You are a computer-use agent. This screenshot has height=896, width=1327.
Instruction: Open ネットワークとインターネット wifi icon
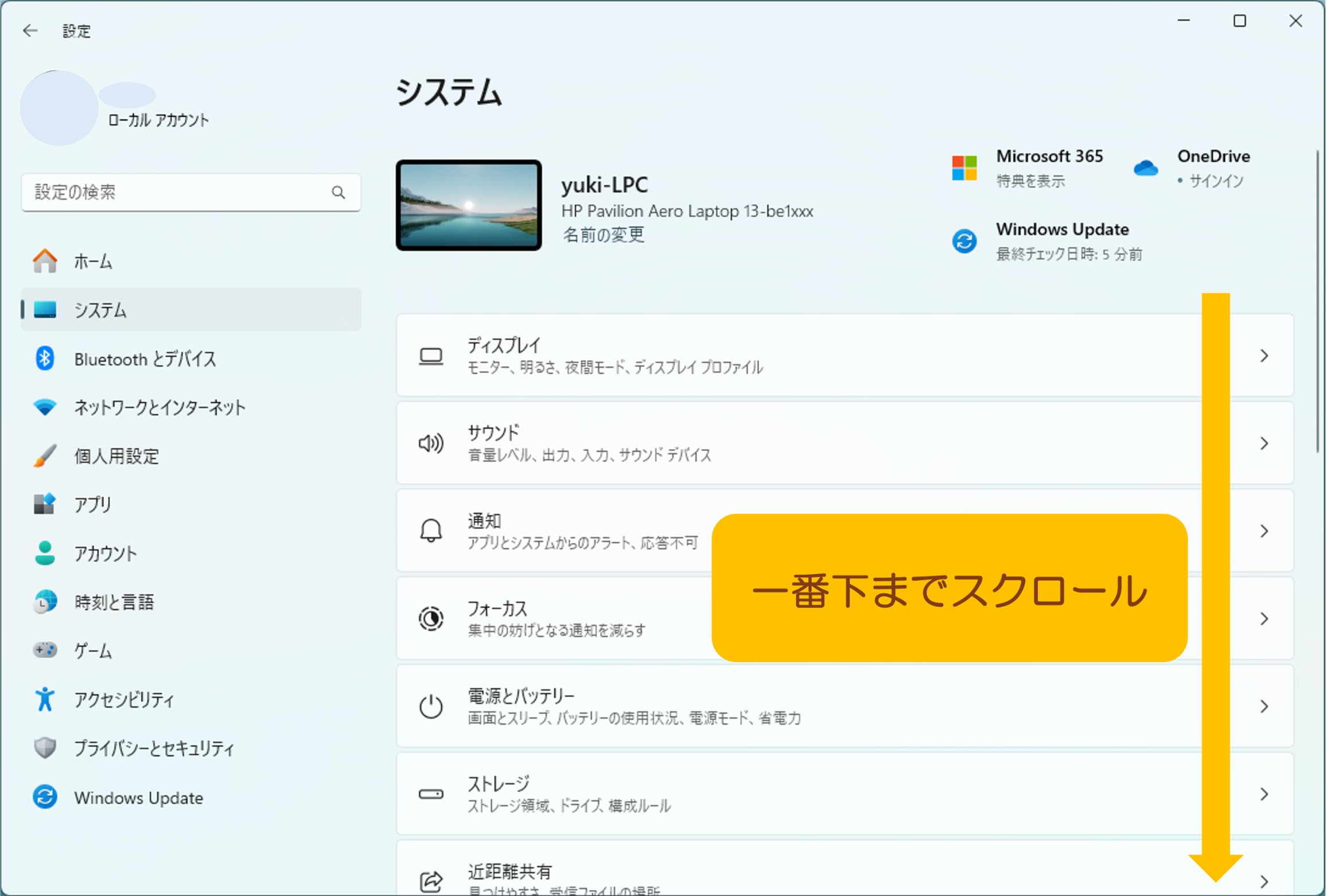click(x=45, y=408)
